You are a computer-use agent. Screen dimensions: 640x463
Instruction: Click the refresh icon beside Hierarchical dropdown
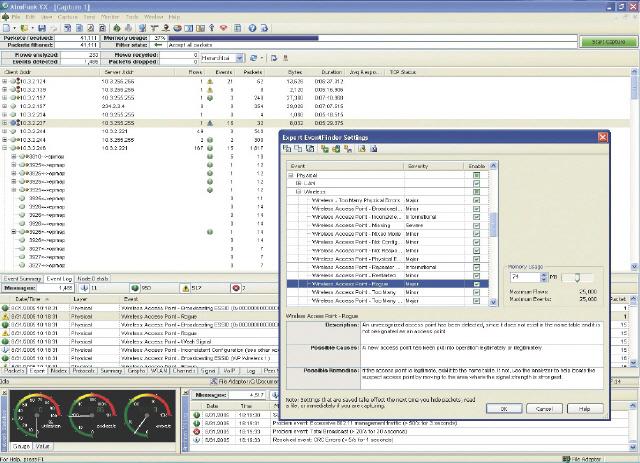click(253, 58)
